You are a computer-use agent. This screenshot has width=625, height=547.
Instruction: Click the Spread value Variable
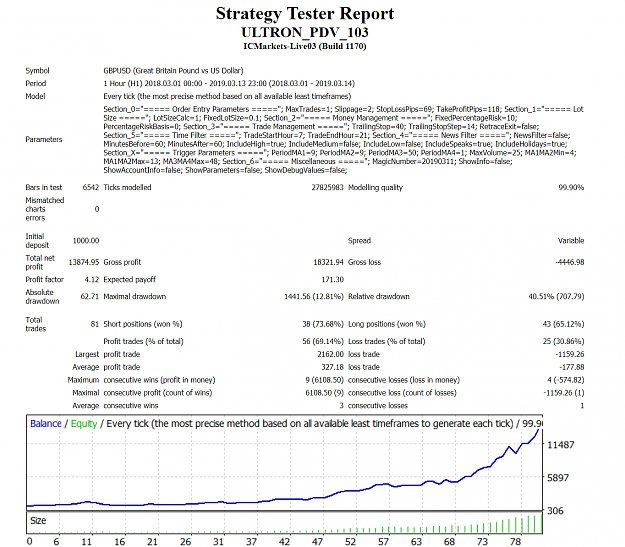(571, 241)
